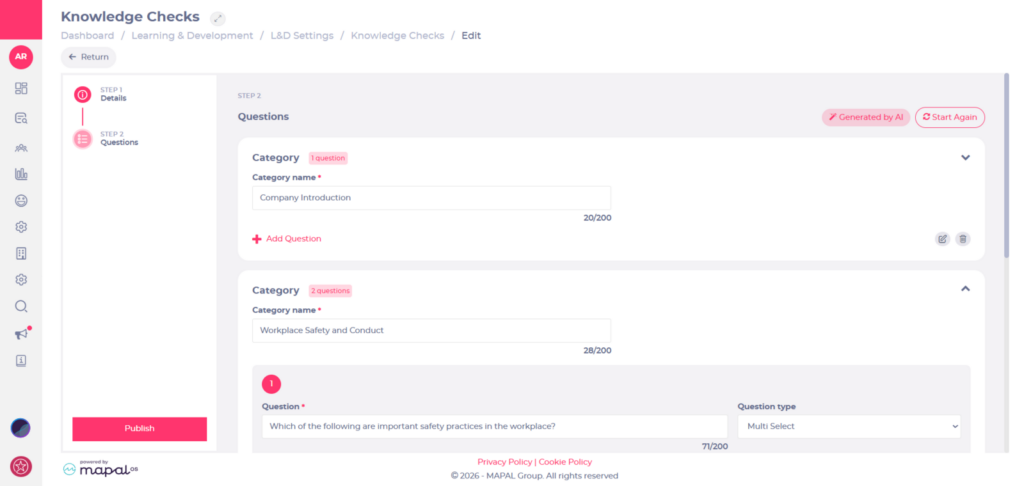Screen dimensions: 1024x486
Task: Open the AR user avatar
Action: coord(21,57)
